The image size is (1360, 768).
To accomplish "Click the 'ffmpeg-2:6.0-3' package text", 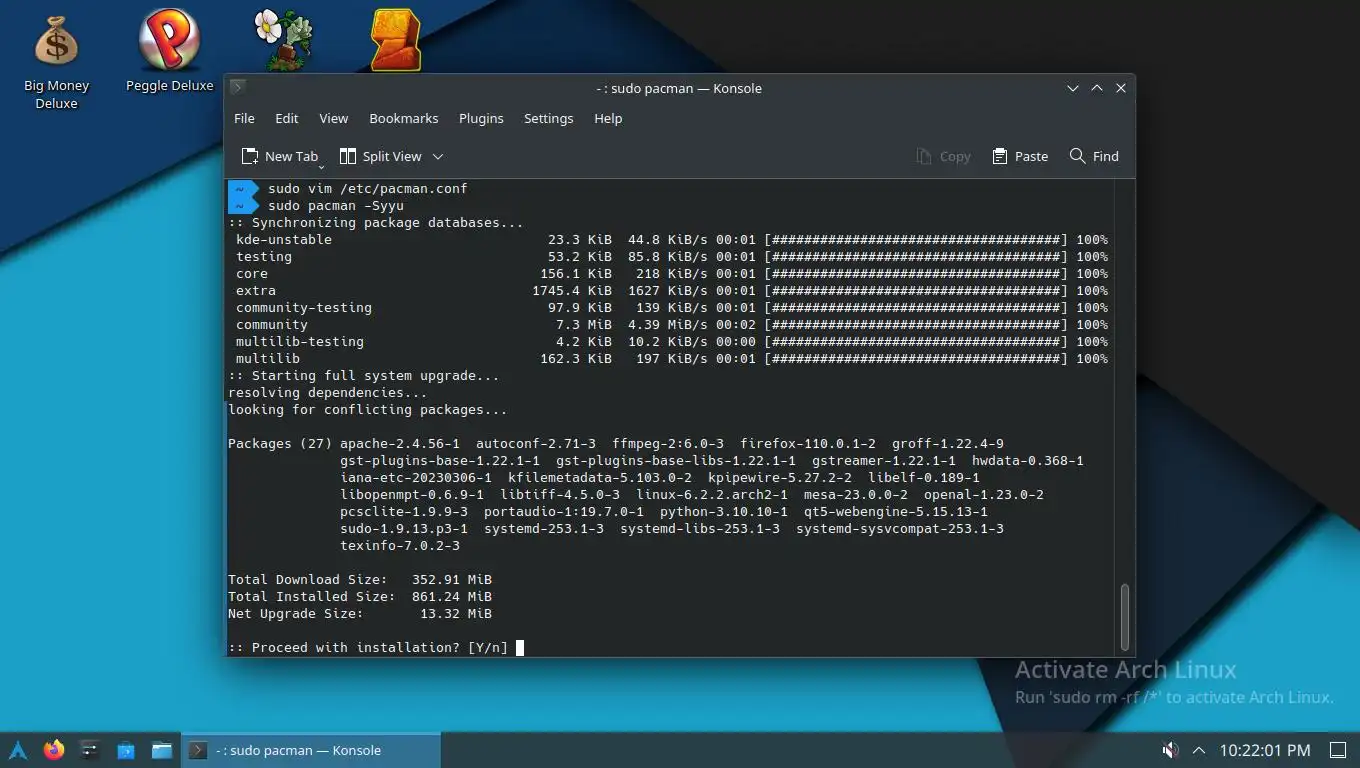I will tap(668, 444).
